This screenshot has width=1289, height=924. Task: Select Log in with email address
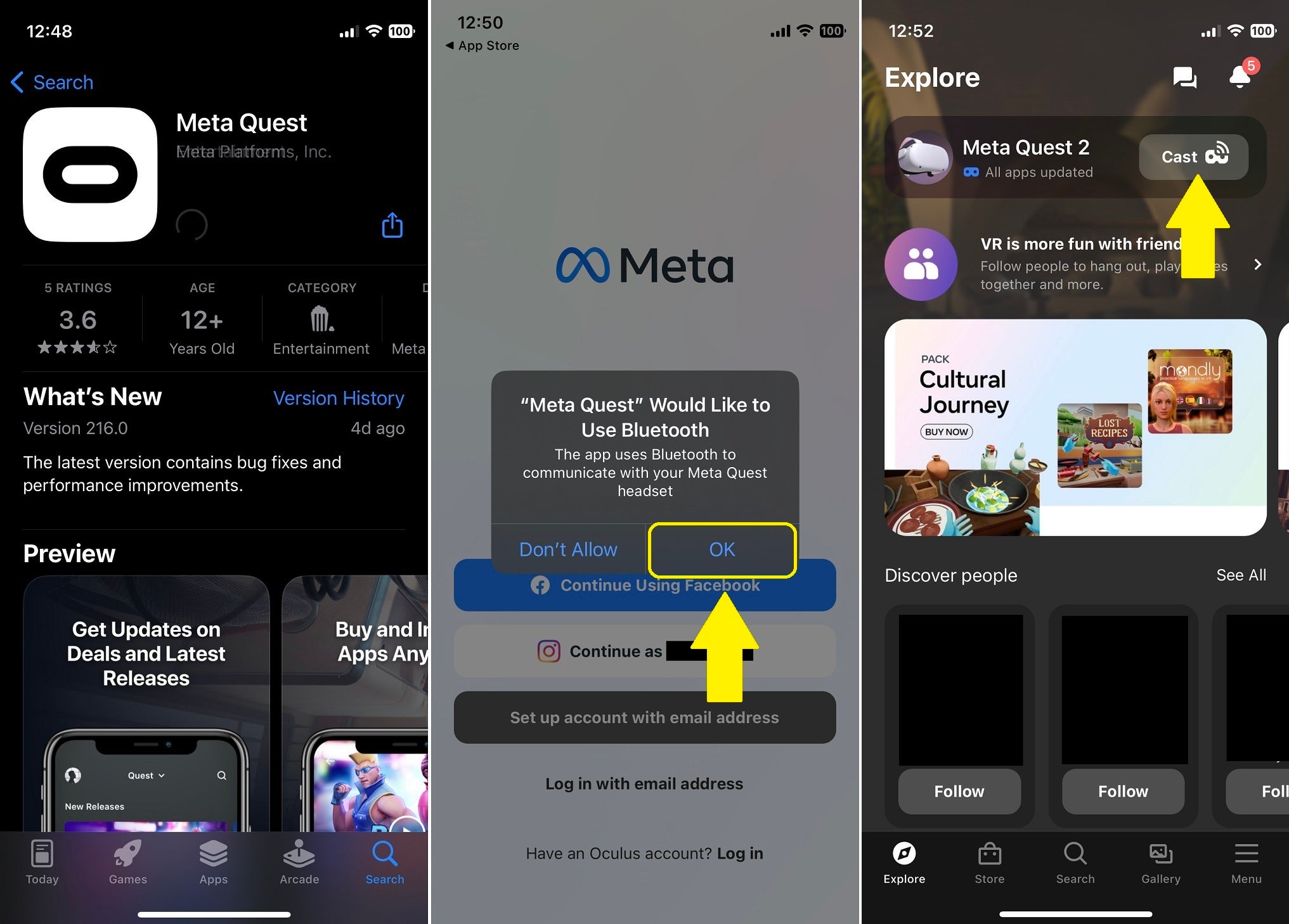[644, 783]
